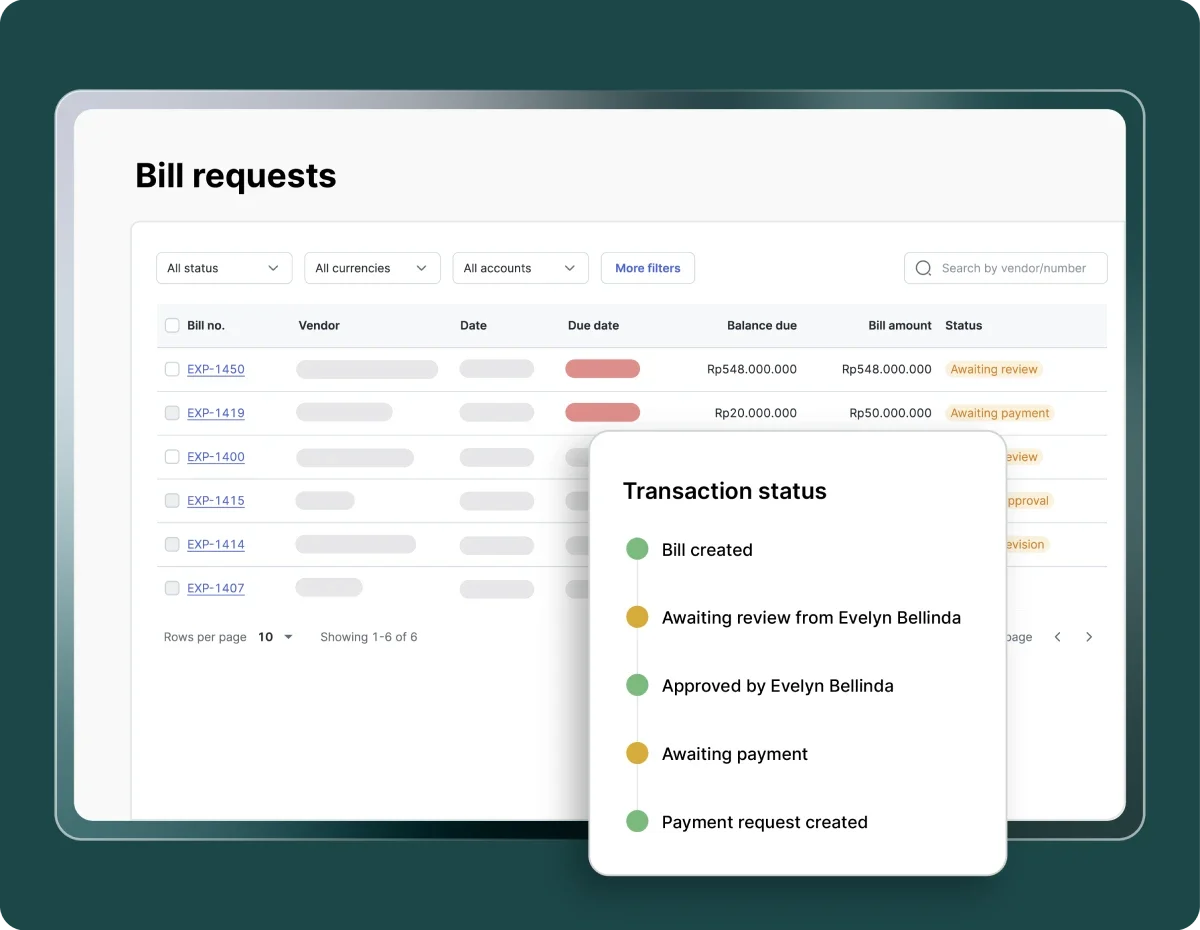Click the green Approved by Evelyn dot
Image resolution: width=1200 pixels, height=930 pixels.
[x=637, y=686]
